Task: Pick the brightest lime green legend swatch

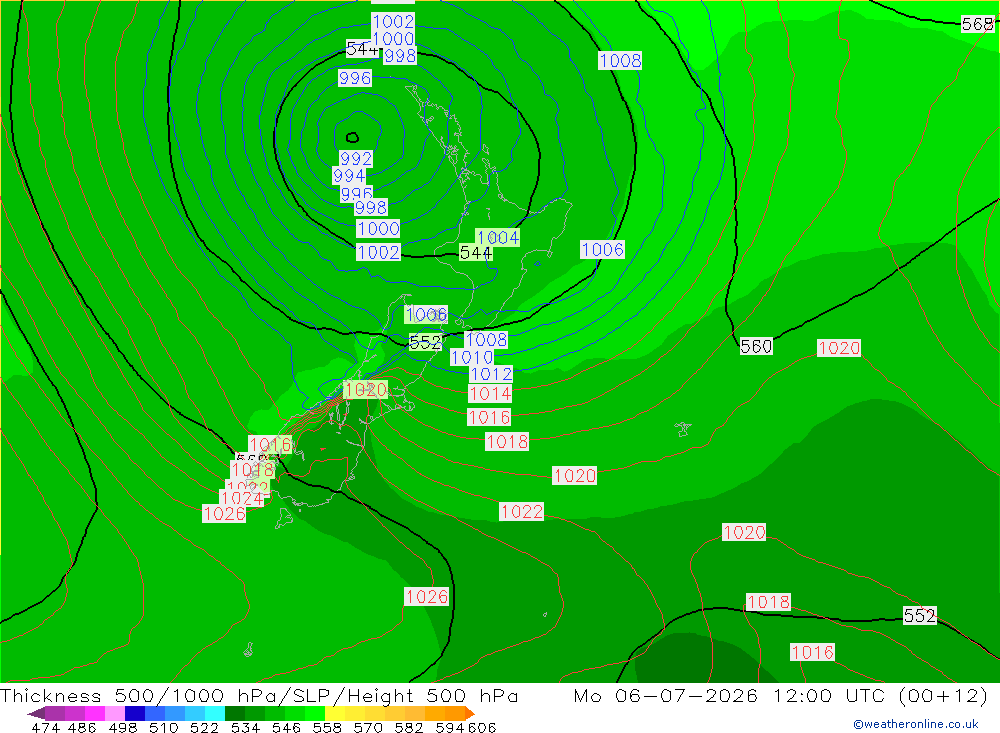Action: coord(315,713)
